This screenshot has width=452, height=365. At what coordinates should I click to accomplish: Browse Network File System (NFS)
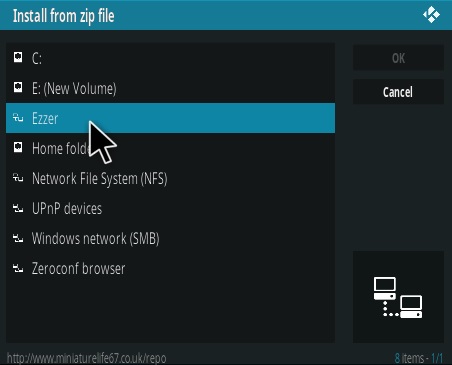coord(170,178)
